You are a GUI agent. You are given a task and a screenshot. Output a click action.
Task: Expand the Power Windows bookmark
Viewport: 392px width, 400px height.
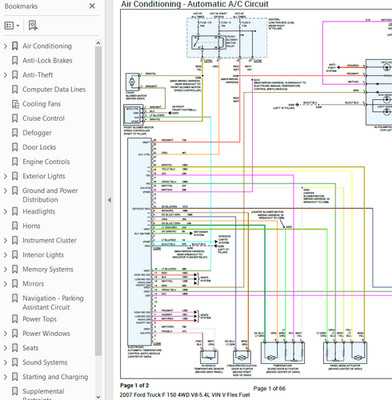[5, 333]
